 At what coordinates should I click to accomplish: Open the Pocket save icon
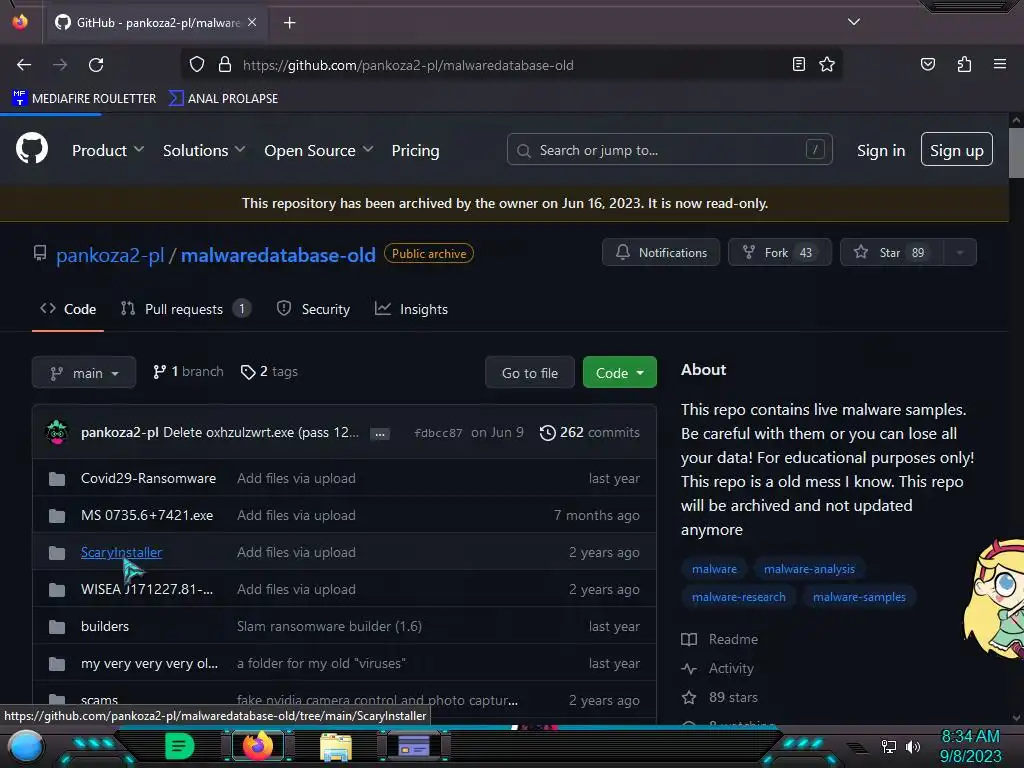(x=927, y=64)
